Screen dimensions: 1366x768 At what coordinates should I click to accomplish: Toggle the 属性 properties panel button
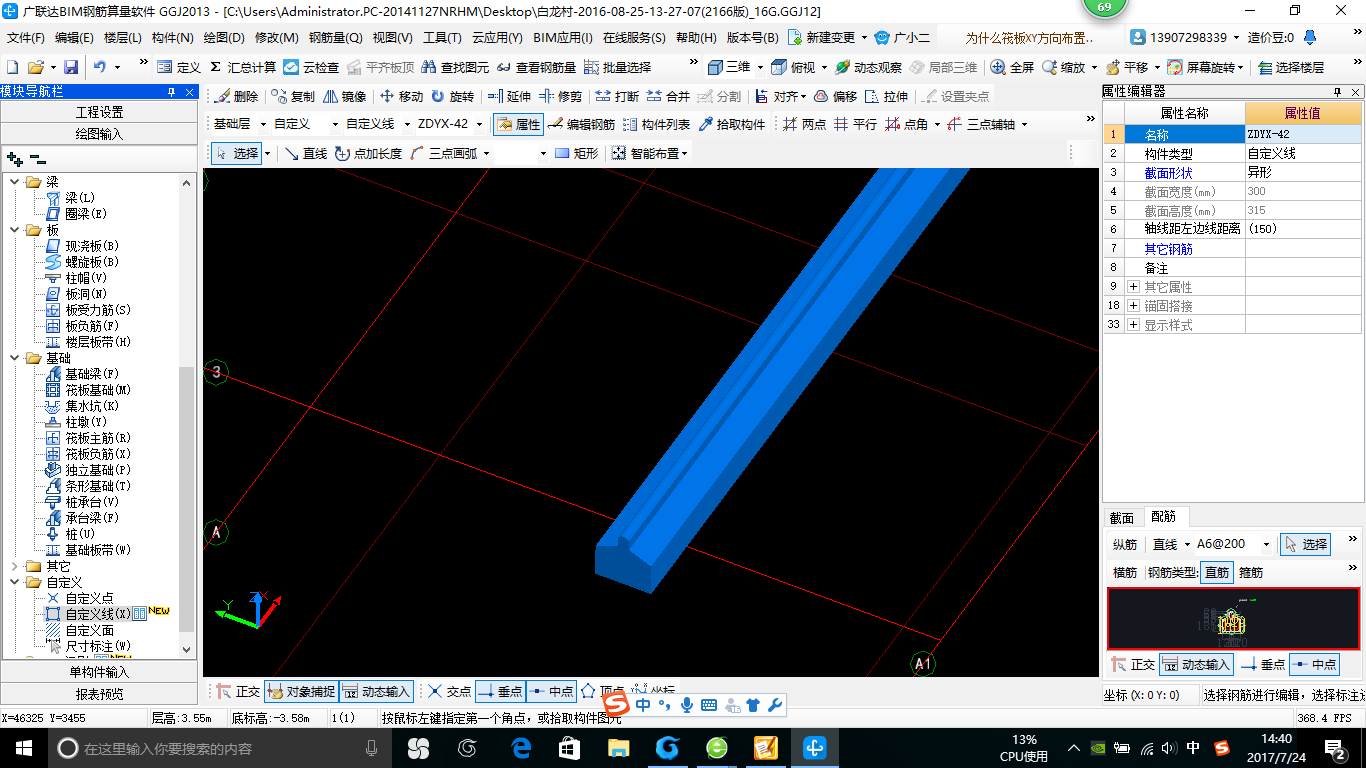518,124
